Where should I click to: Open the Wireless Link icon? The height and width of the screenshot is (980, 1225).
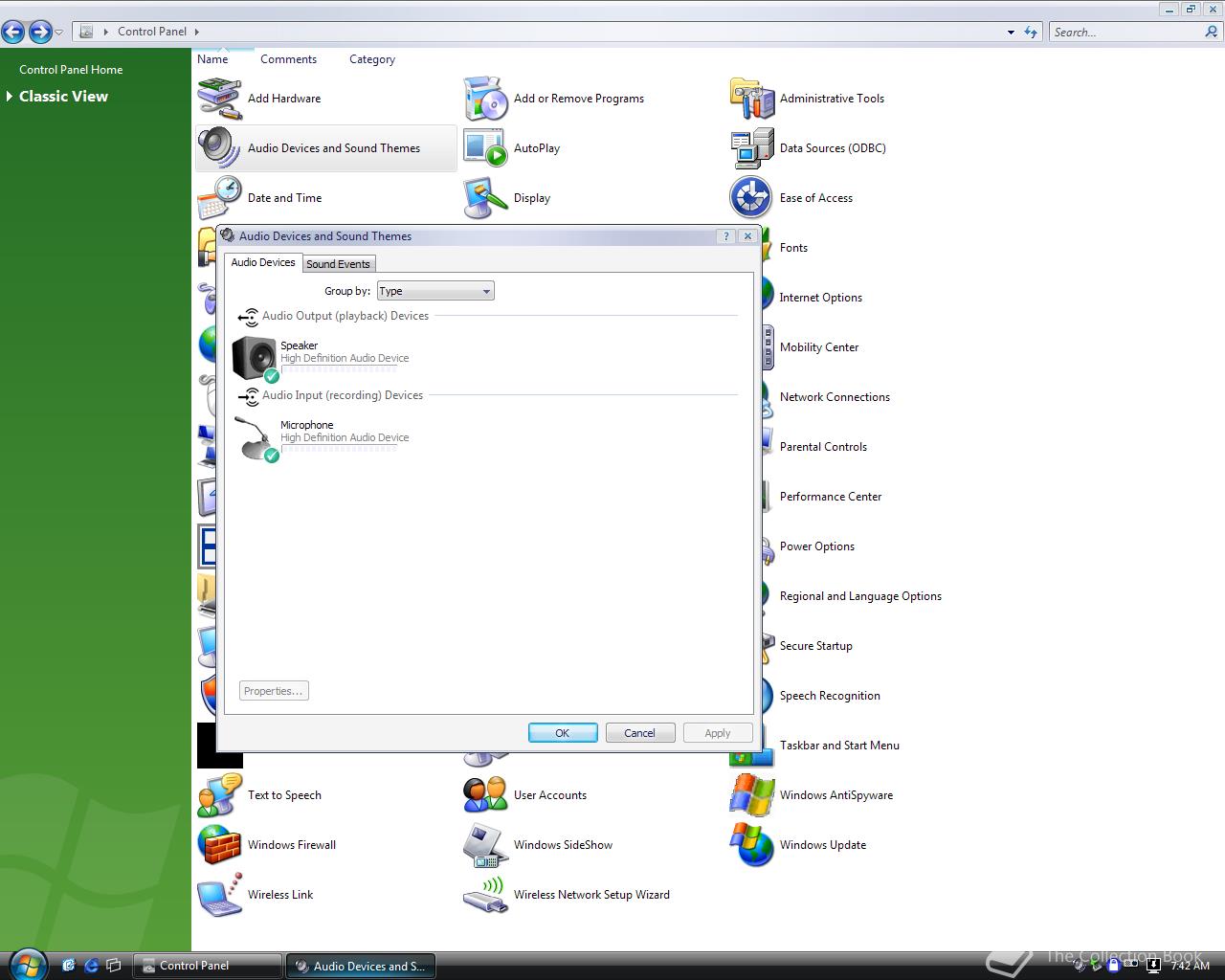(x=219, y=895)
